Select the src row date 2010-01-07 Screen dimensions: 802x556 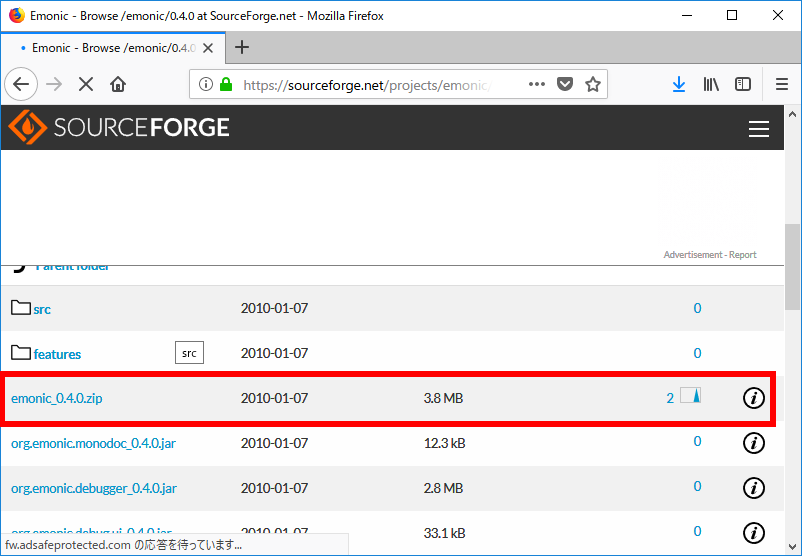click(x=275, y=308)
